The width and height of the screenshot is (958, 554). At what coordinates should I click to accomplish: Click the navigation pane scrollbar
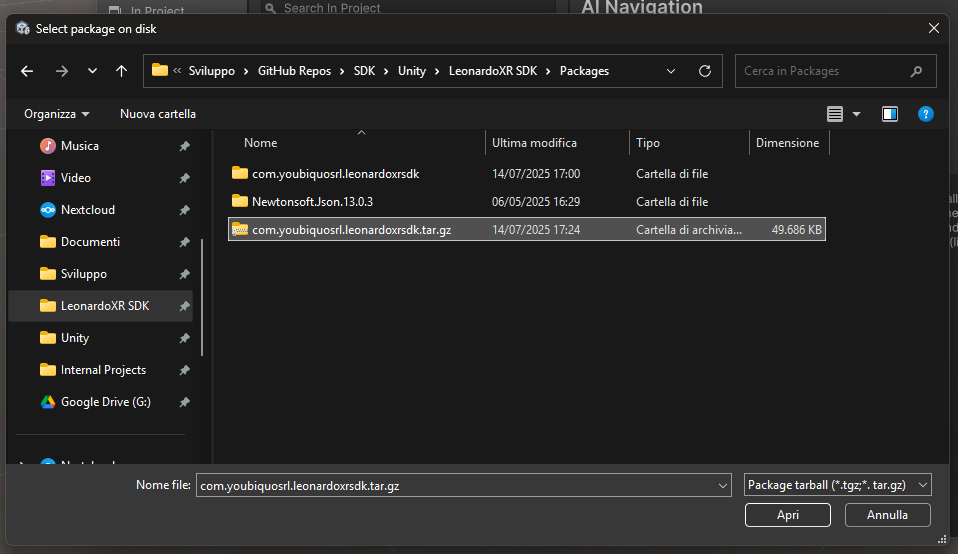point(202,297)
